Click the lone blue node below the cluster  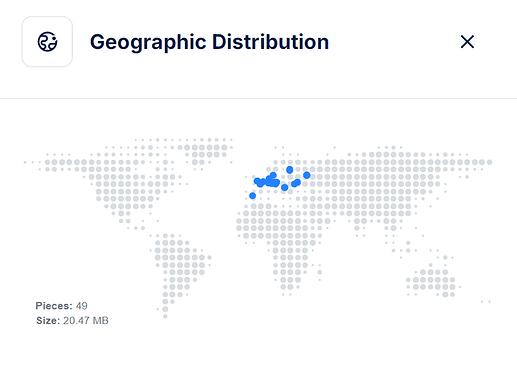(284, 188)
